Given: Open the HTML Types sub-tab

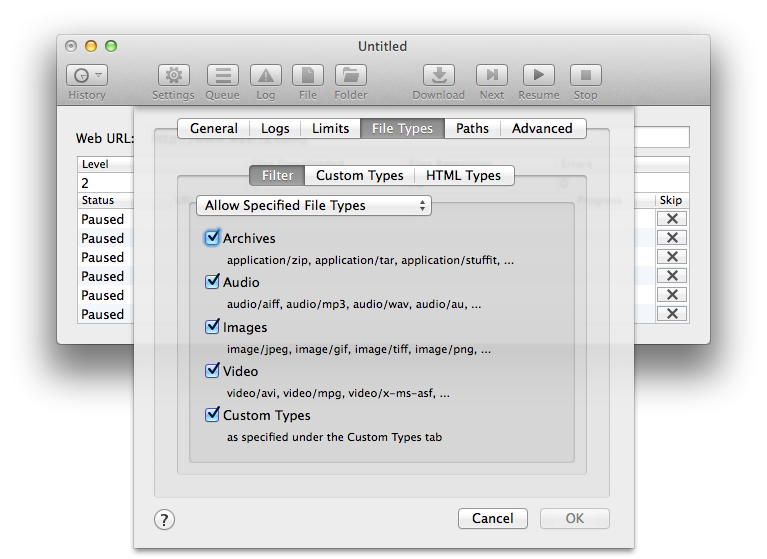Looking at the screenshot, I should pyautogui.click(x=463, y=176).
